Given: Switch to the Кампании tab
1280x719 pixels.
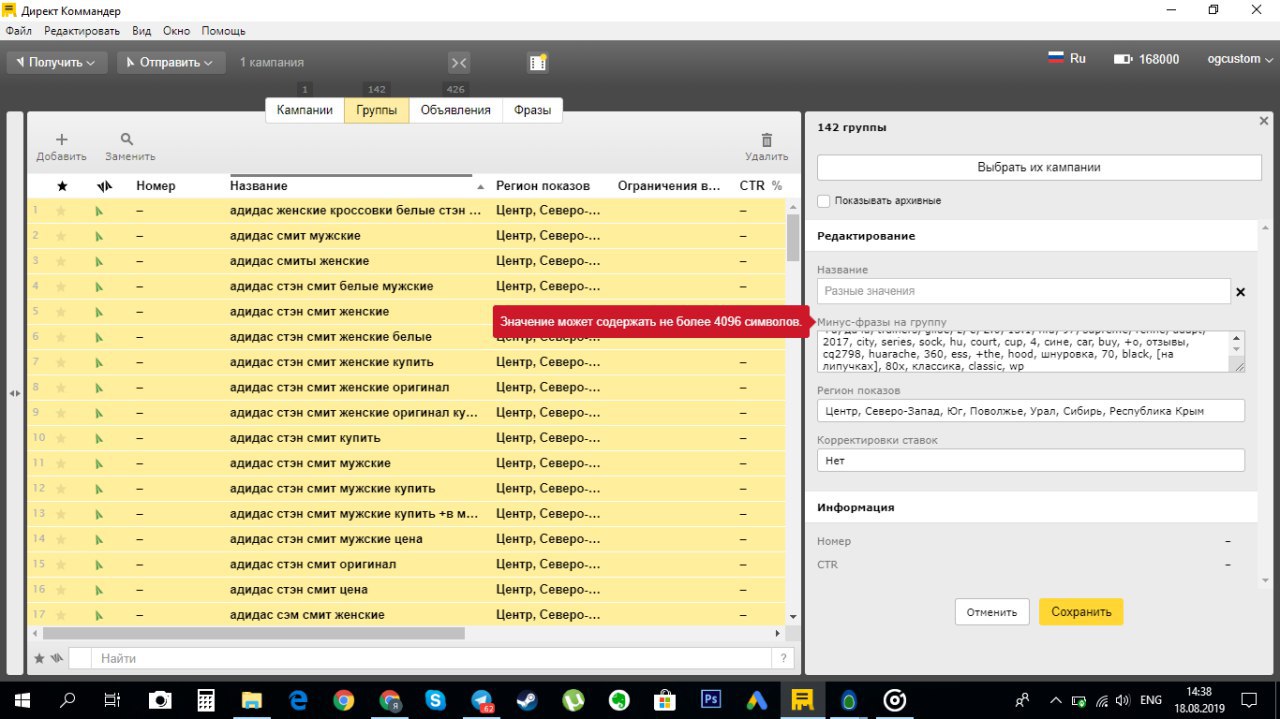Looking at the screenshot, I should (305, 110).
